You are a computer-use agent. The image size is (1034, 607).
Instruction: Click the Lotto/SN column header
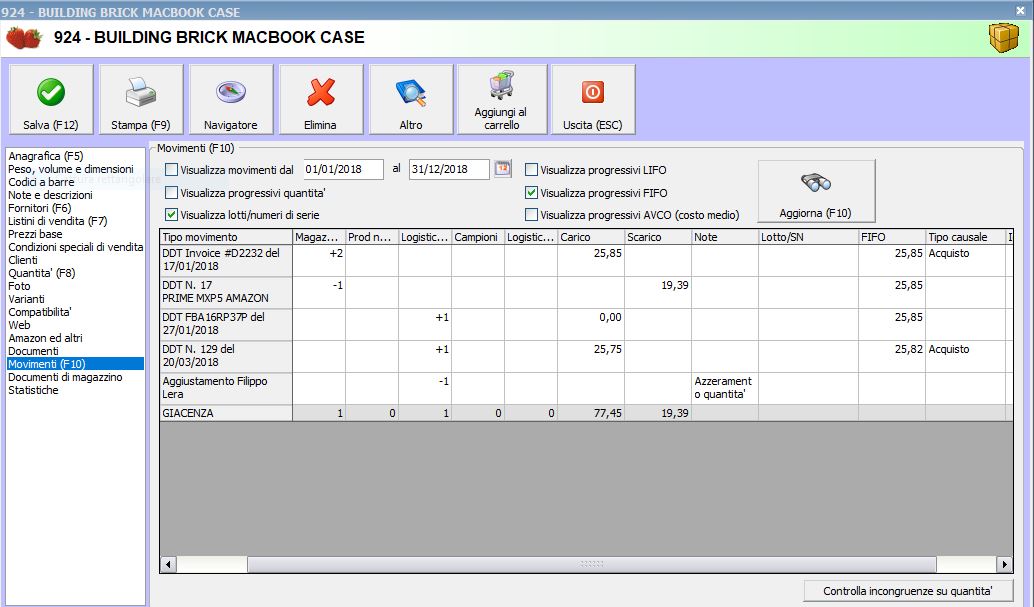[x=808, y=237]
